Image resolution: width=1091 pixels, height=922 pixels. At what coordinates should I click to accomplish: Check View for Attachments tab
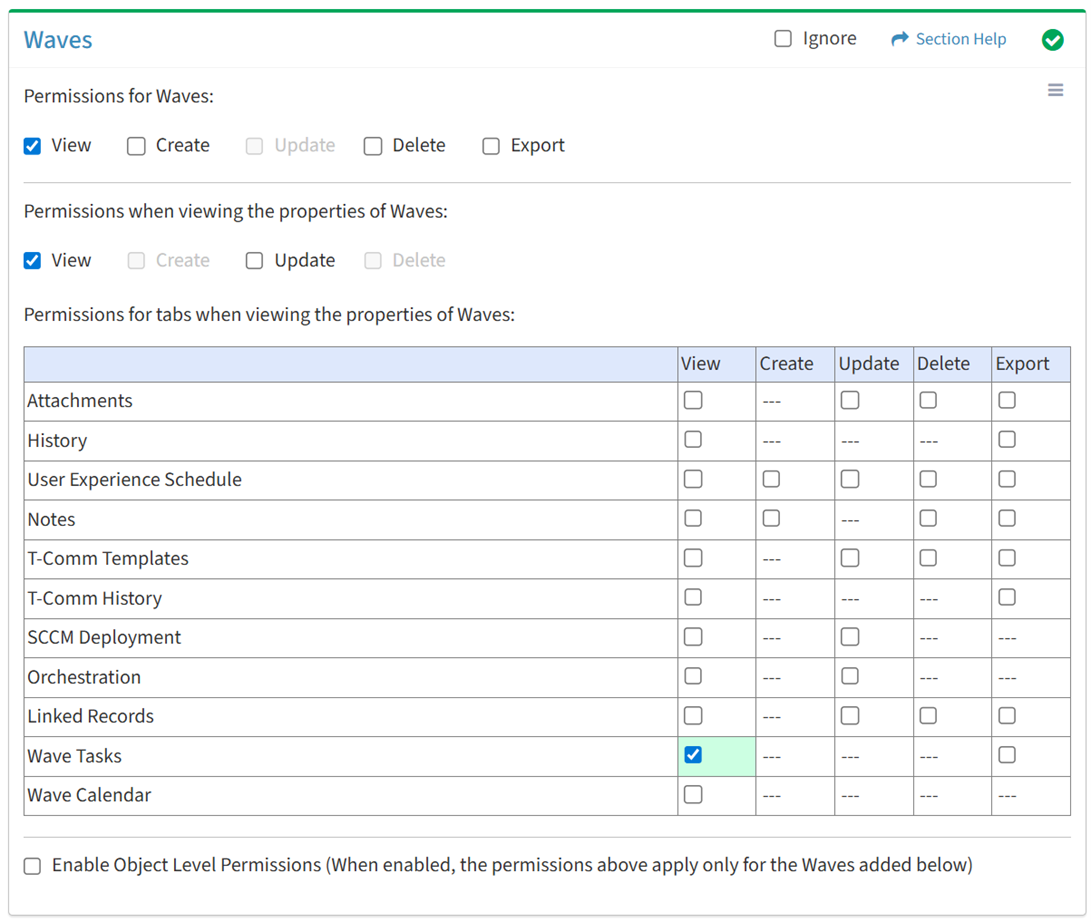point(693,400)
